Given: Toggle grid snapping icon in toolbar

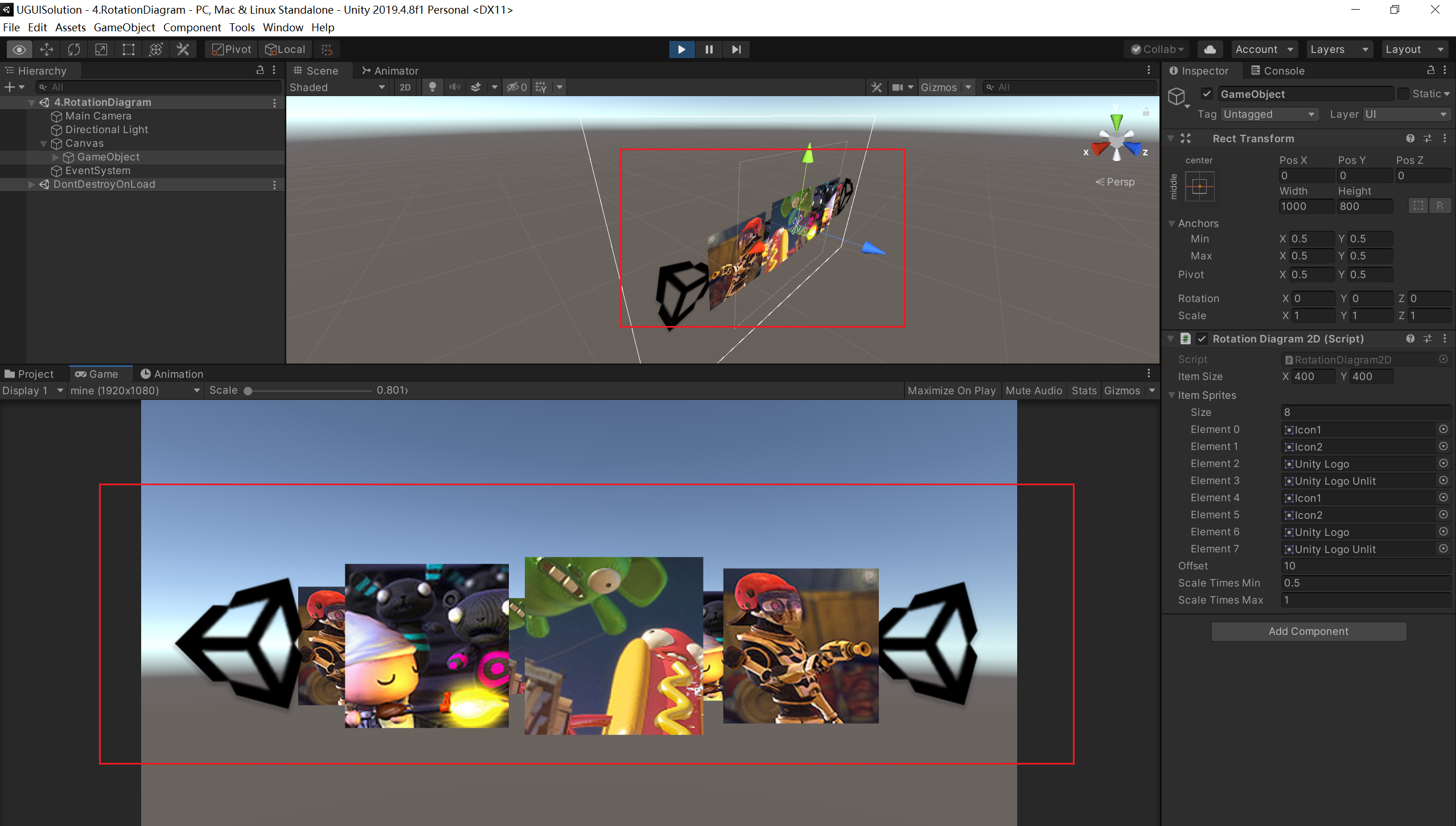Looking at the screenshot, I should click(x=327, y=49).
